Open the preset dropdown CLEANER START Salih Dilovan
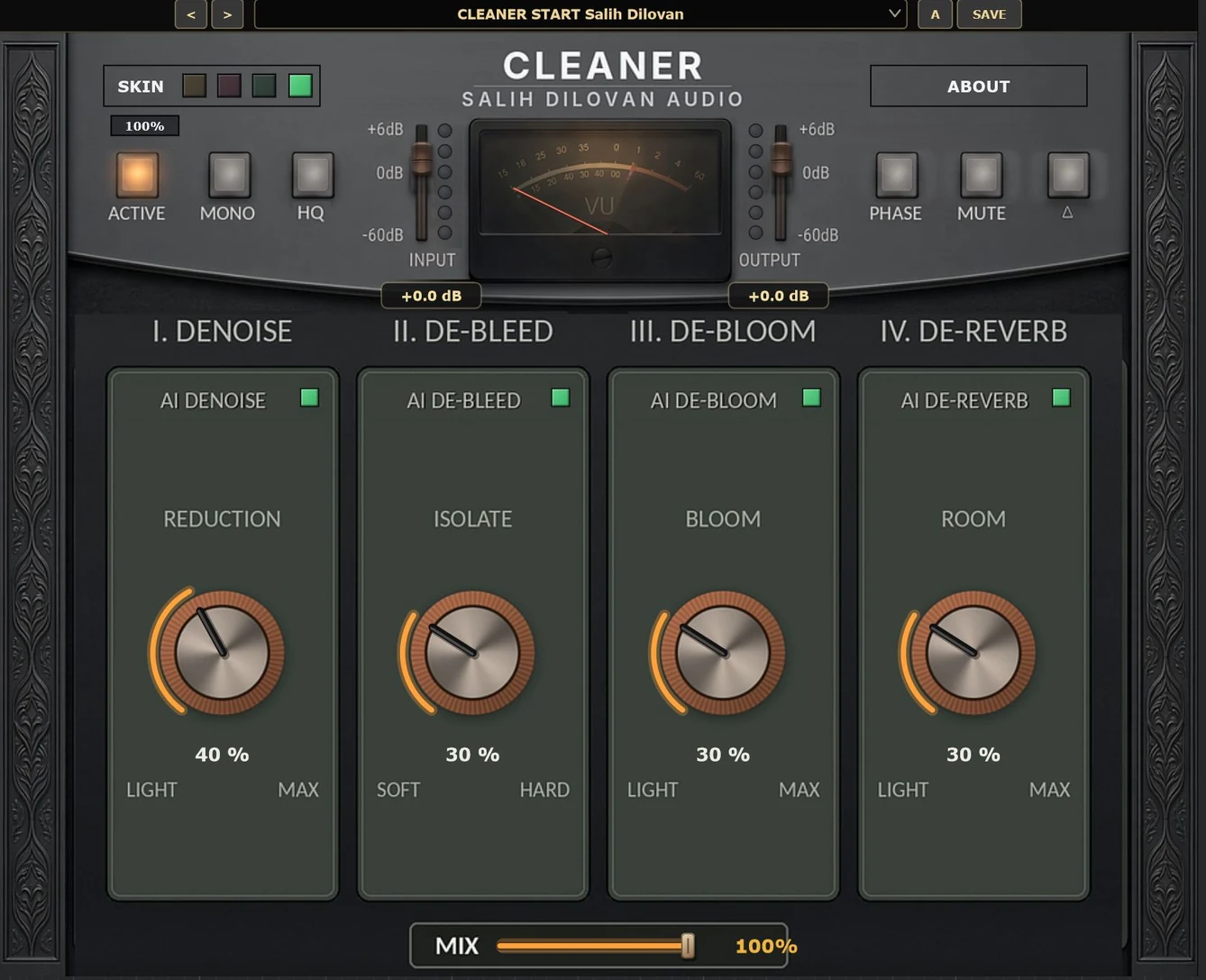Image resolution: width=1206 pixels, height=980 pixels. coord(580,14)
